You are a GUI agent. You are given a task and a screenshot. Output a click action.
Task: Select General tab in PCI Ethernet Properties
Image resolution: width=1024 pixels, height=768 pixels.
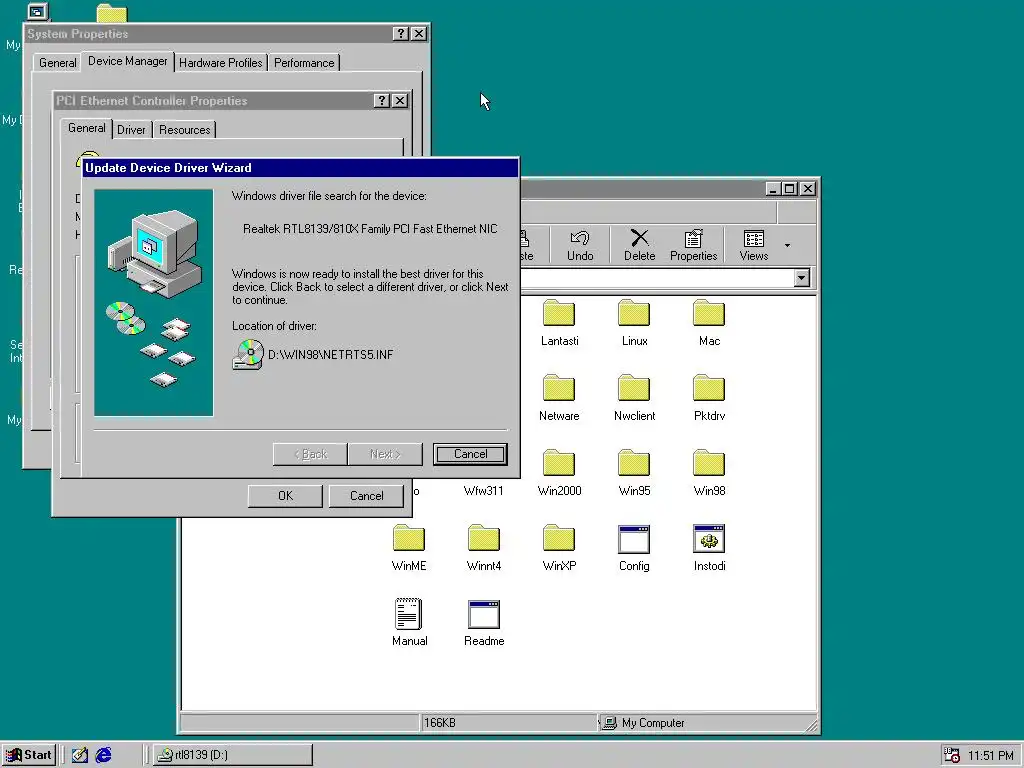(x=86, y=128)
